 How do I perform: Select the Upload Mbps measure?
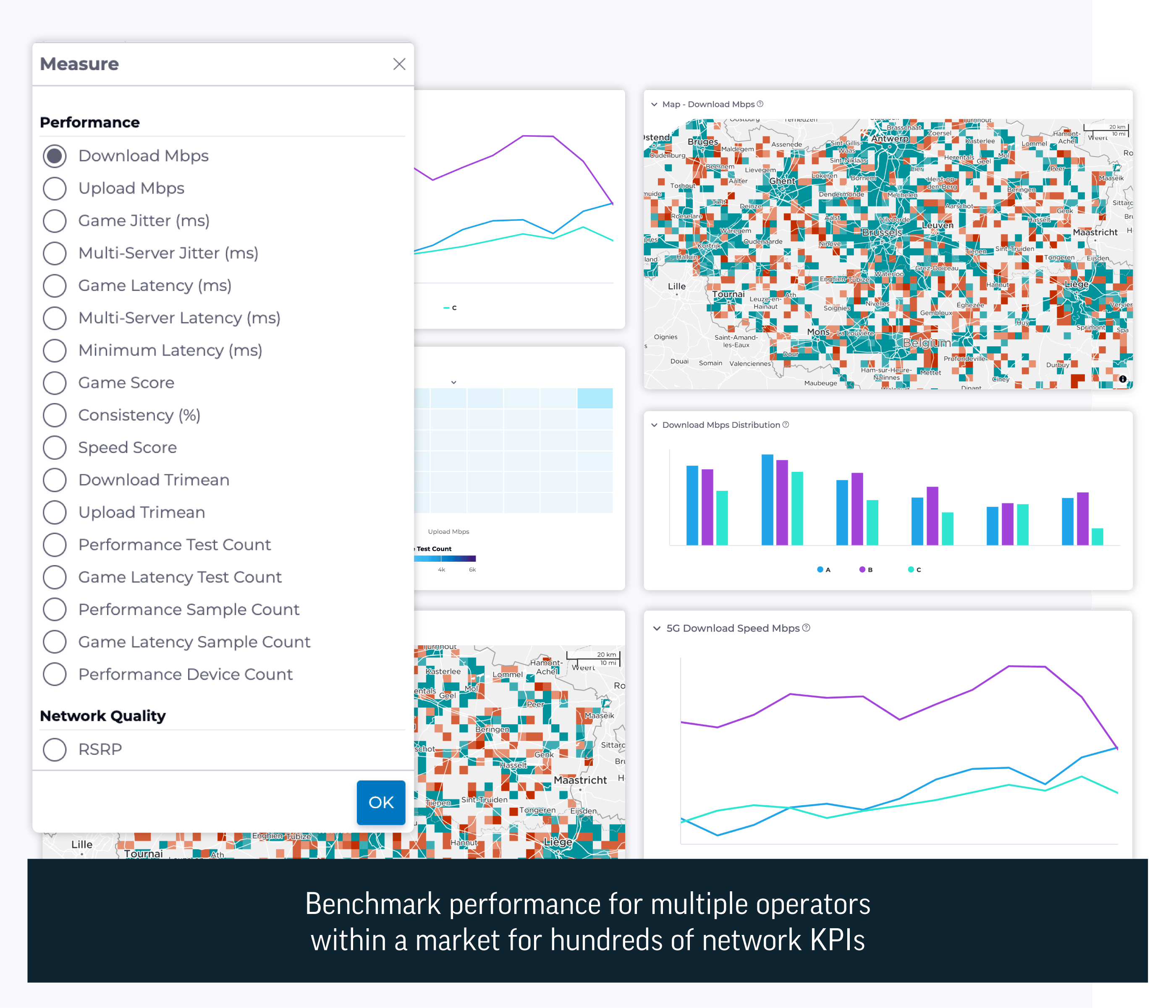55,188
